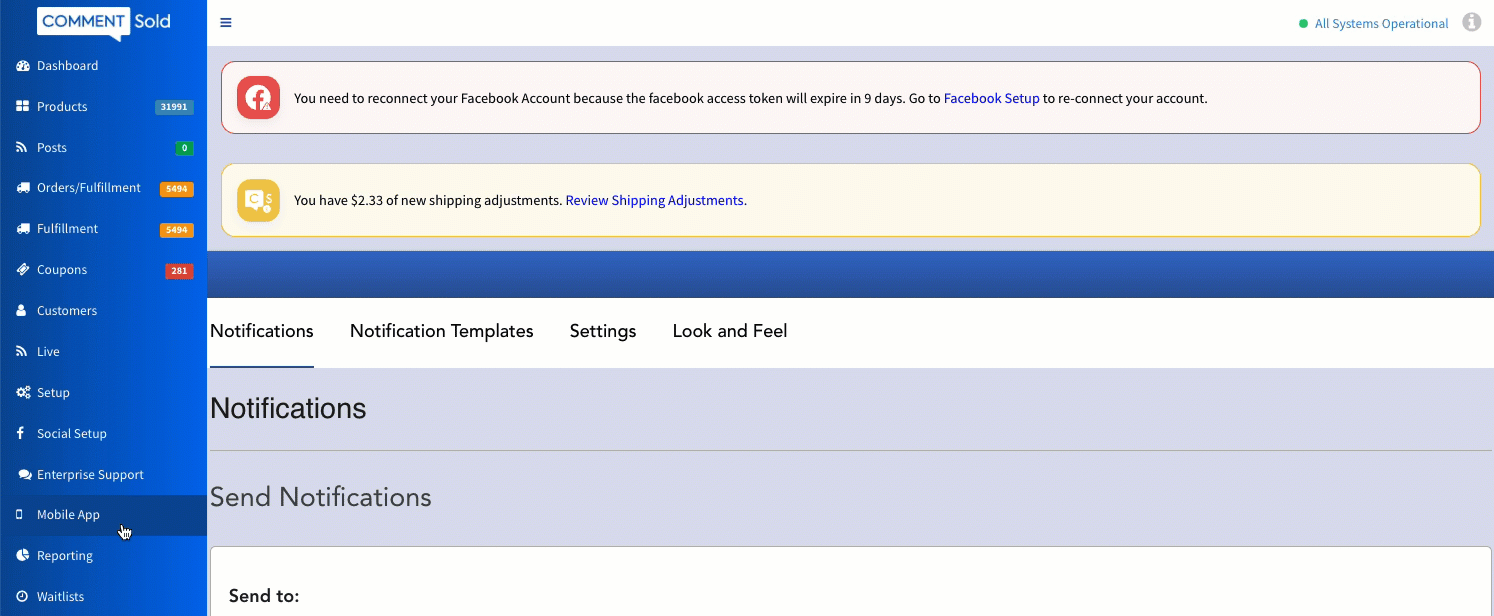Switch to the Look and Feel tab
The height and width of the screenshot is (616, 1494).
pos(729,331)
